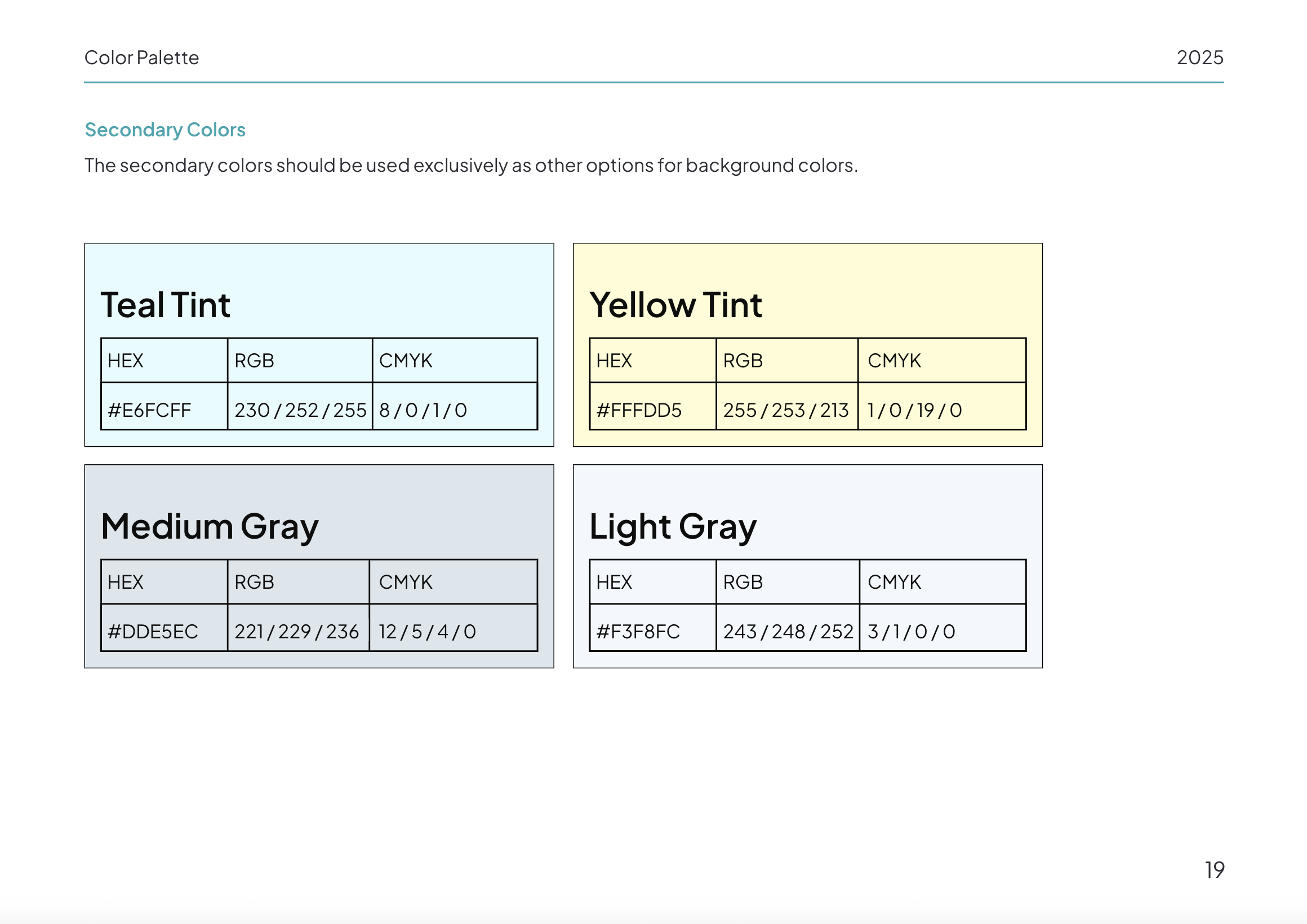Click the #E6FCFF hex value
Image resolution: width=1307 pixels, height=924 pixels.
pyautogui.click(x=149, y=411)
